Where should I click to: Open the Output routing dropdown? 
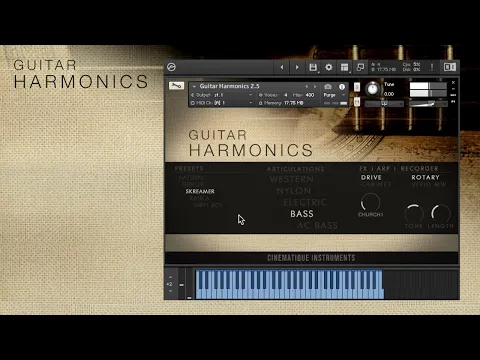251,95
